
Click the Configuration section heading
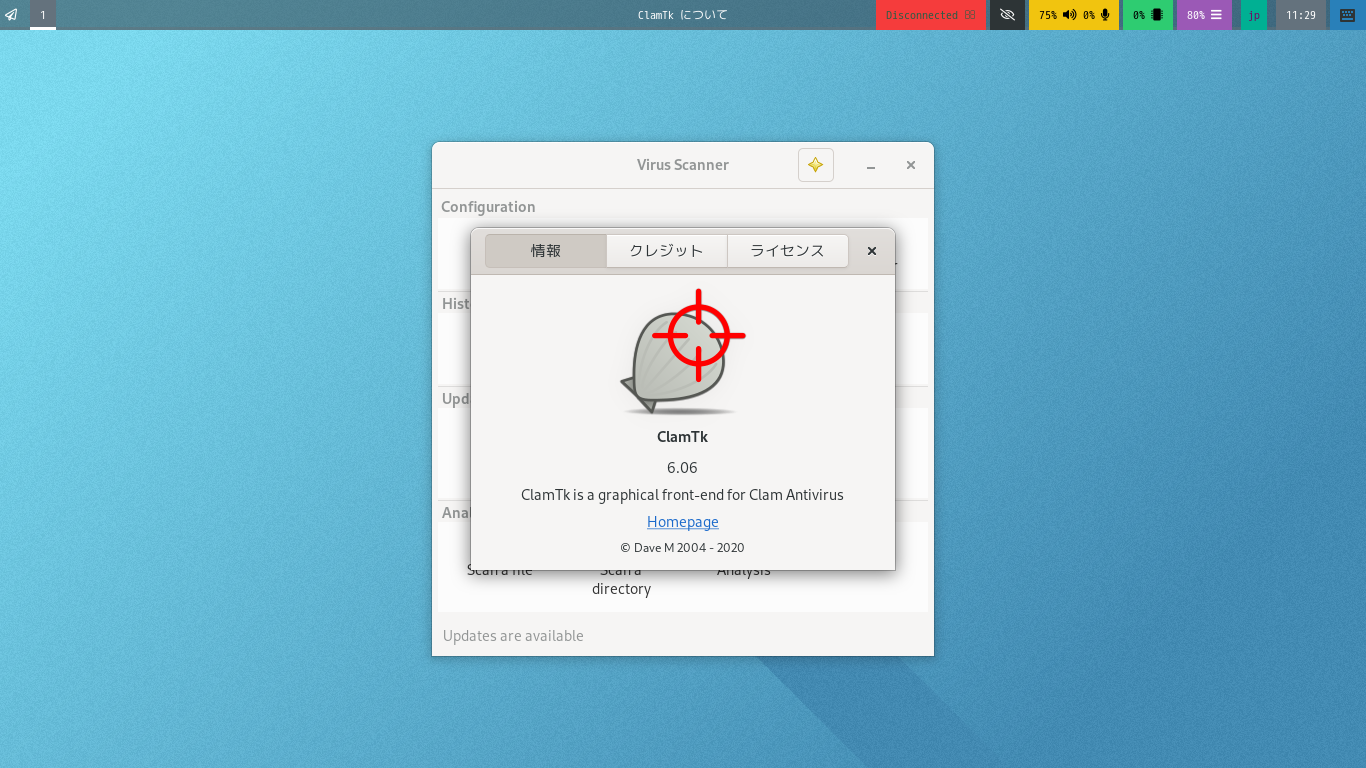(488, 207)
